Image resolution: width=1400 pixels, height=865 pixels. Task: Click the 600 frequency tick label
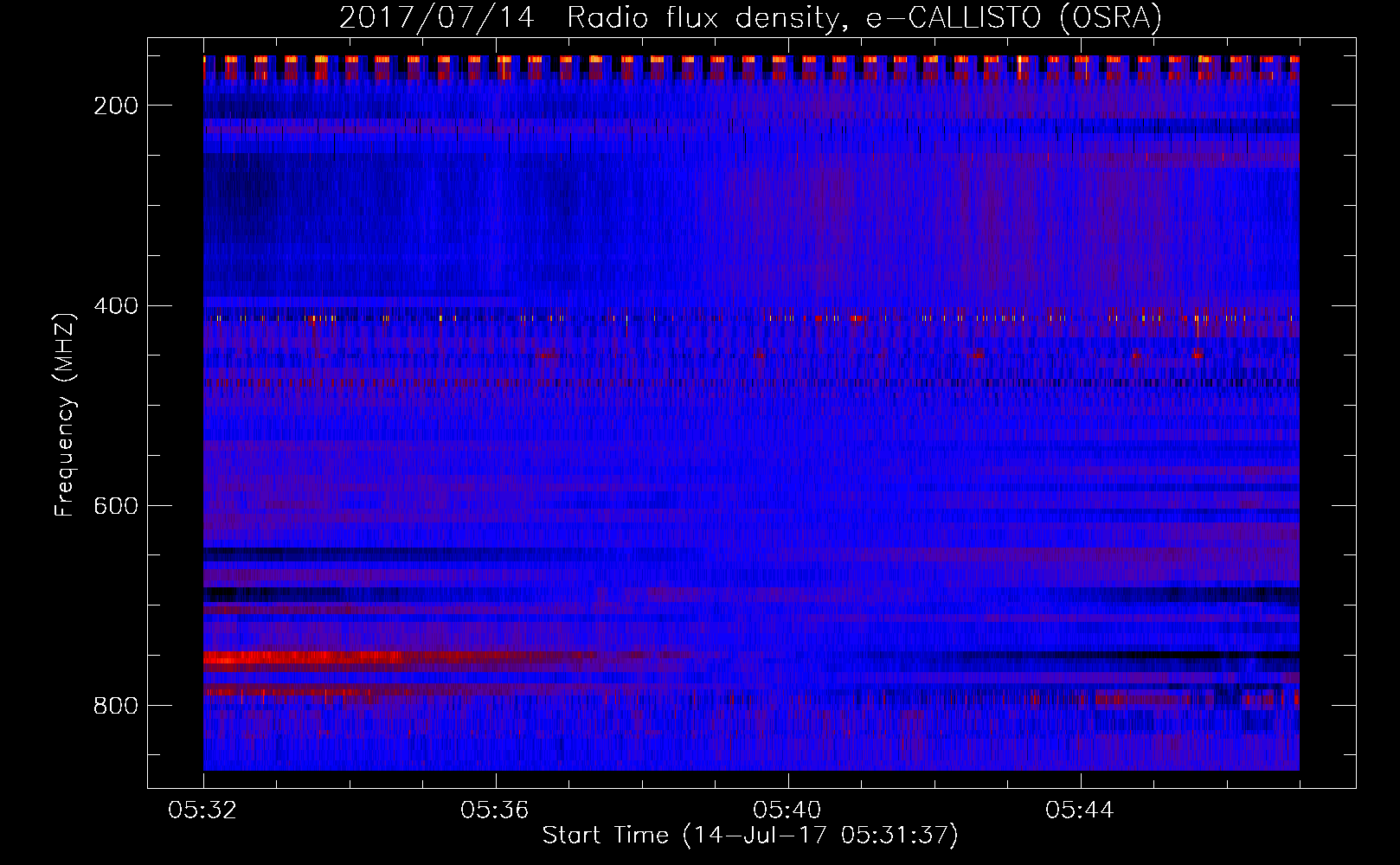(116, 505)
